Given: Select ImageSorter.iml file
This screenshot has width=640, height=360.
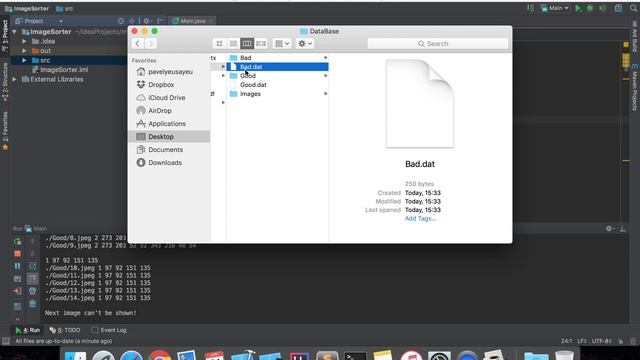Looking at the screenshot, I should (x=64, y=70).
